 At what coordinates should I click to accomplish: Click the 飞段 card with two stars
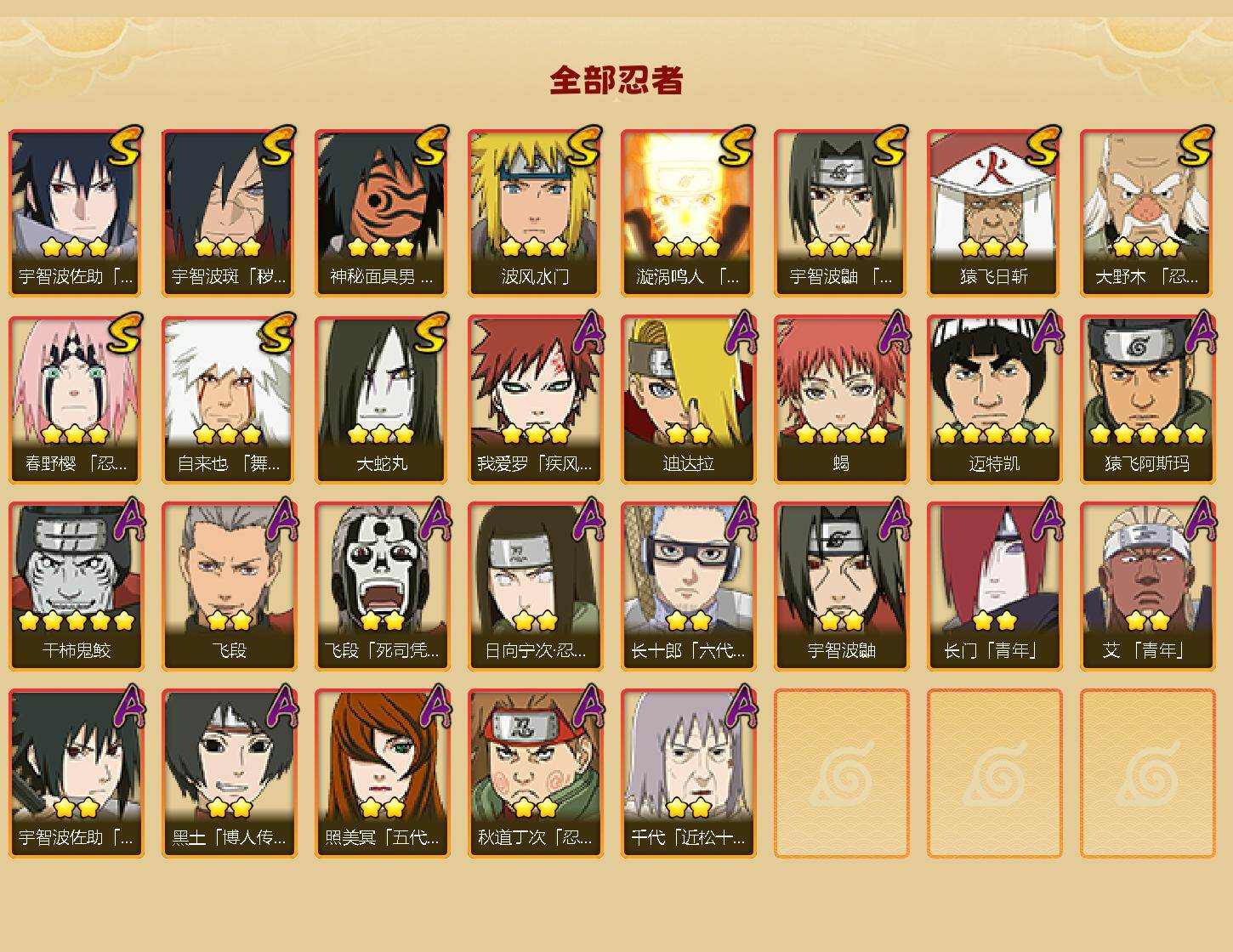[x=229, y=586]
